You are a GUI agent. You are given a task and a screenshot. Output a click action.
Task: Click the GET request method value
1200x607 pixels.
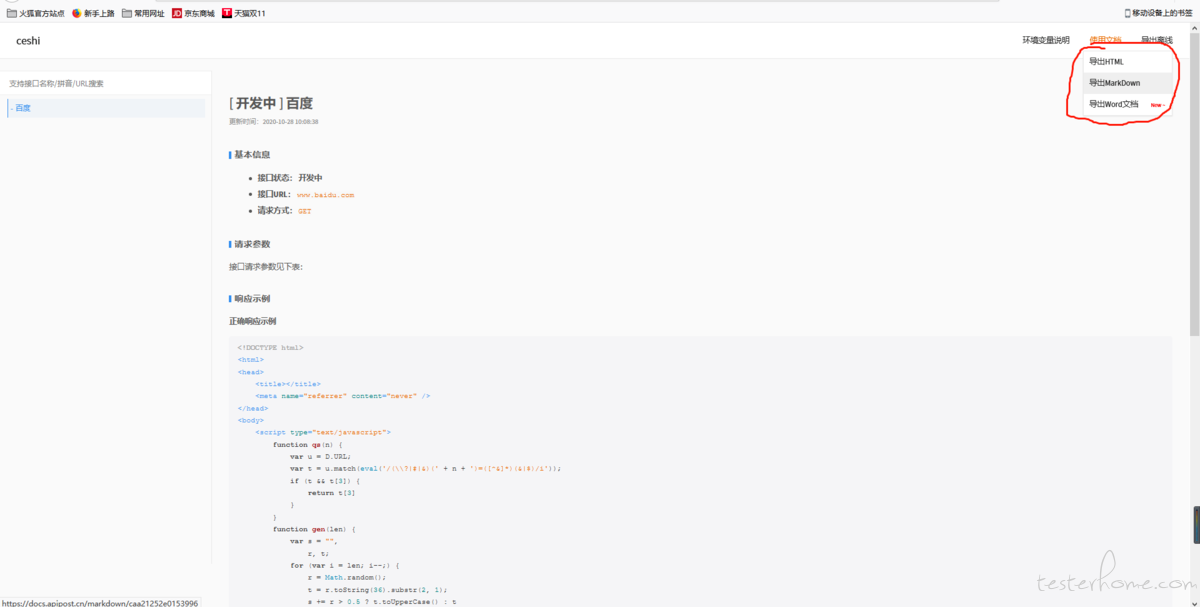305,212
